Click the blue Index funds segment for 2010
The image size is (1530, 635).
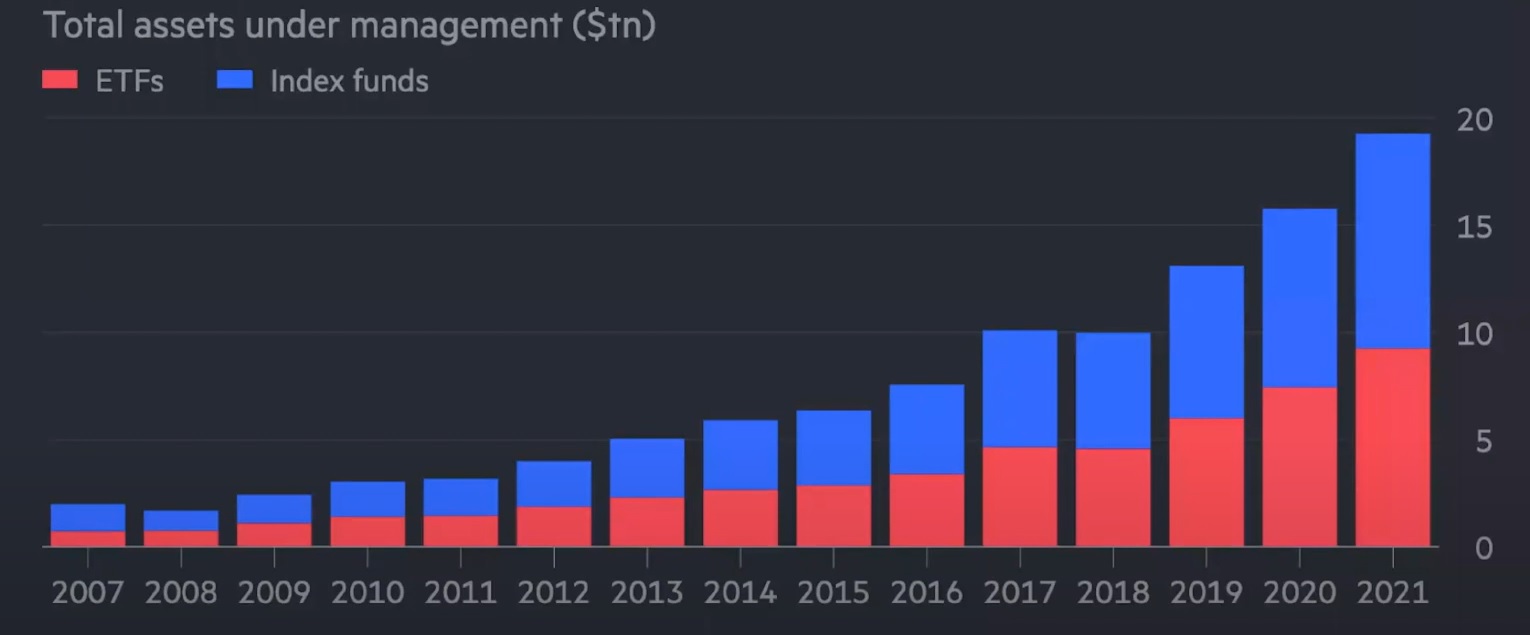(368, 499)
